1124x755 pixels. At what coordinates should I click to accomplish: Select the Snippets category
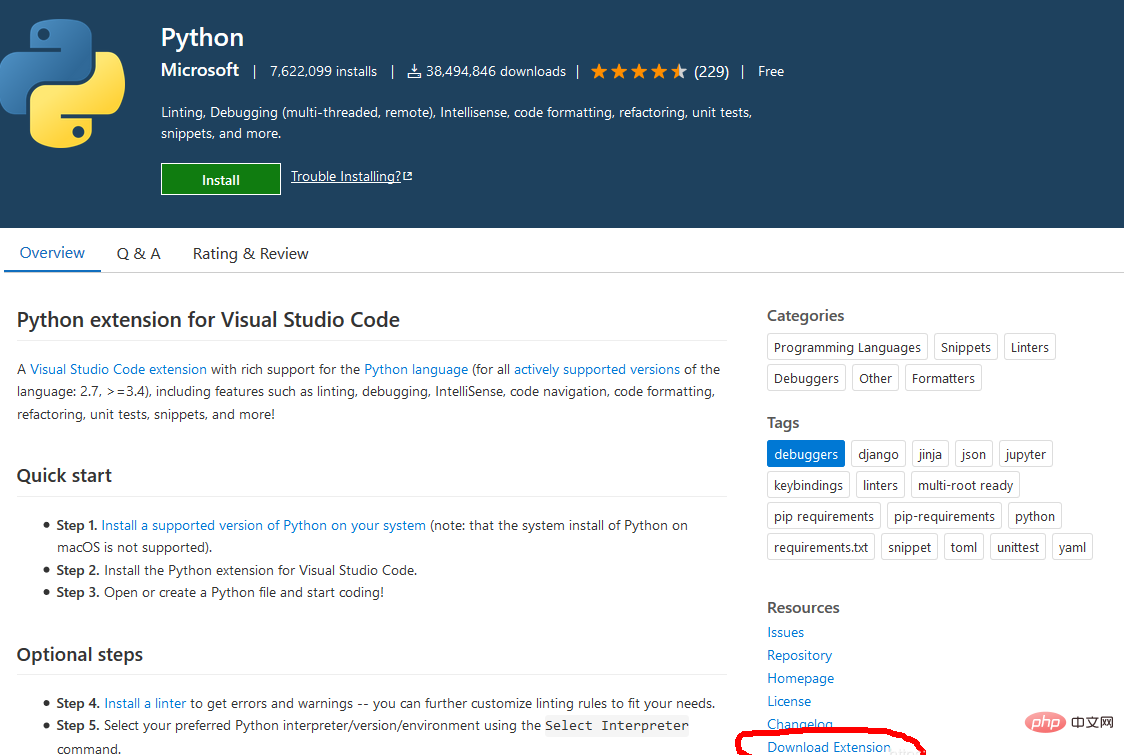pyautogui.click(x=966, y=347)
